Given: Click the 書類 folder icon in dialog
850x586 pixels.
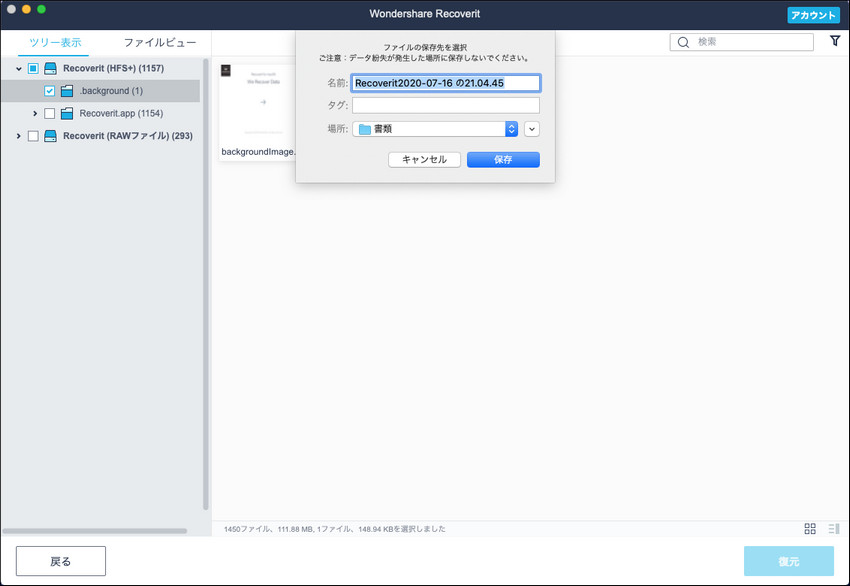Looking at the screenshot, I should pos(365,129).
